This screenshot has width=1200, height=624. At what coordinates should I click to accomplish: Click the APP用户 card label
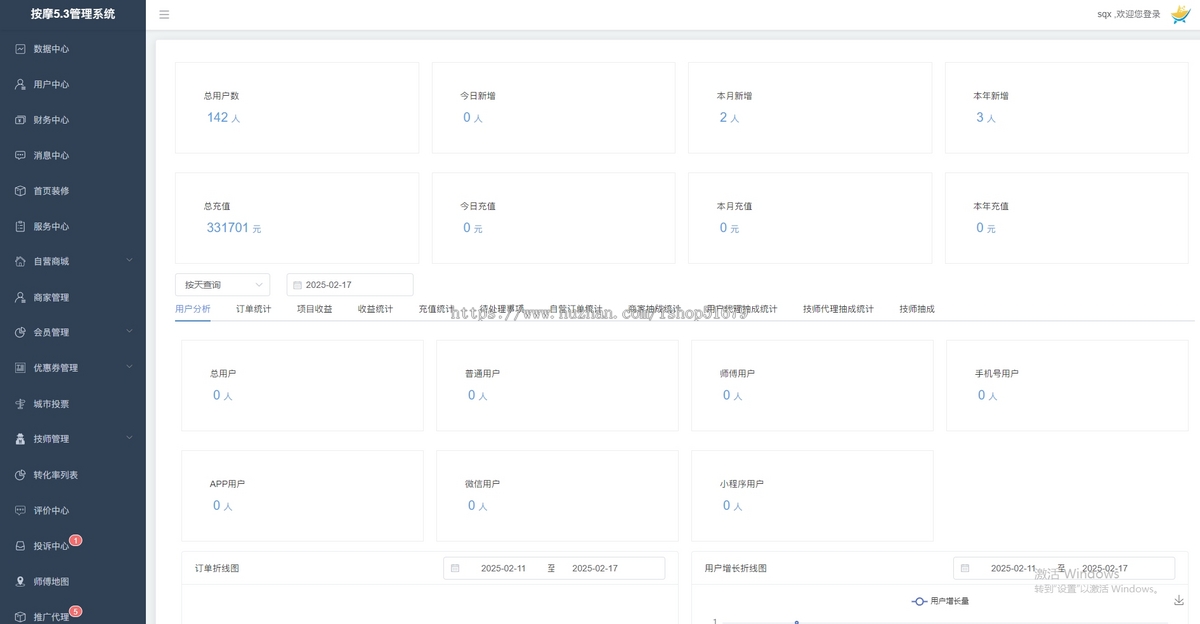[x=227, y=483]
